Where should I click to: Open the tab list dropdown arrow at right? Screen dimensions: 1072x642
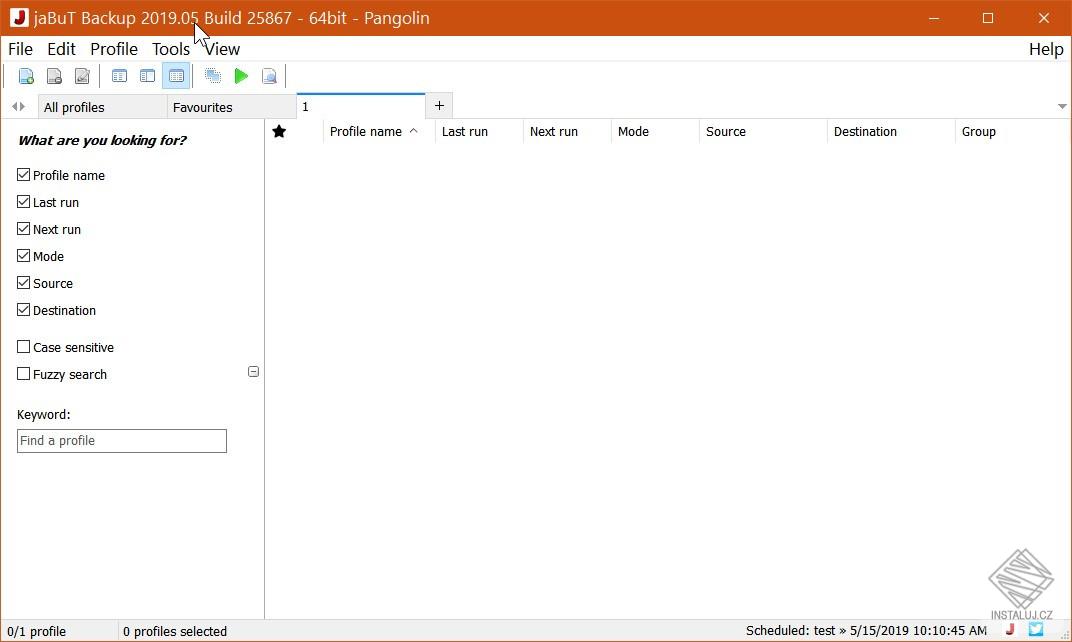click(x=1062, y=107)
